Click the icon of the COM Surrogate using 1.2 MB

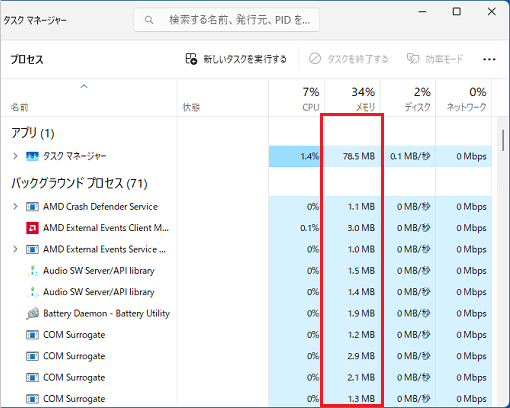[x=32, y=335]
